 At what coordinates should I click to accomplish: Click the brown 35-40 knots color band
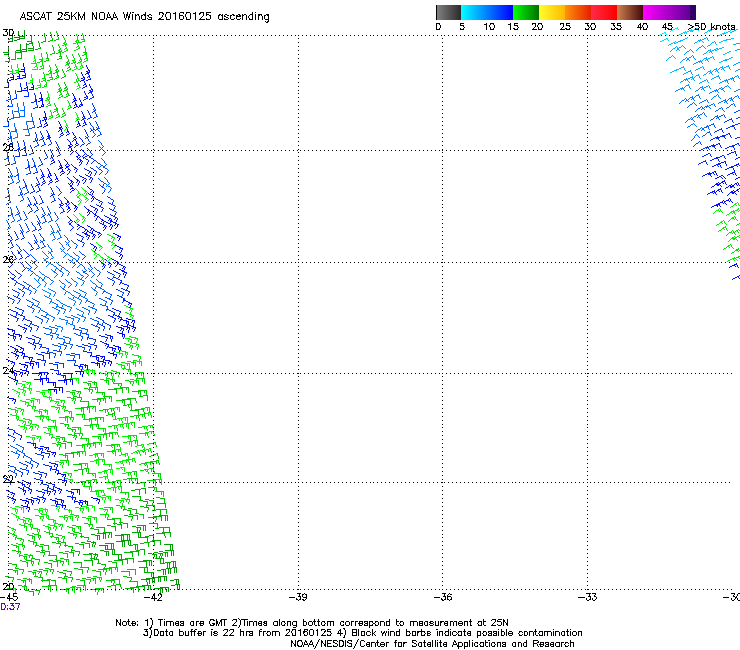pos(630,12)
